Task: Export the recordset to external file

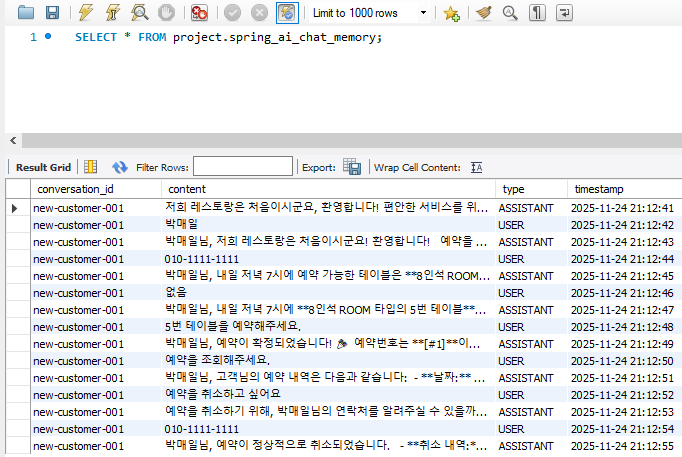Action: pyautogui.click(x=352, y=167)
